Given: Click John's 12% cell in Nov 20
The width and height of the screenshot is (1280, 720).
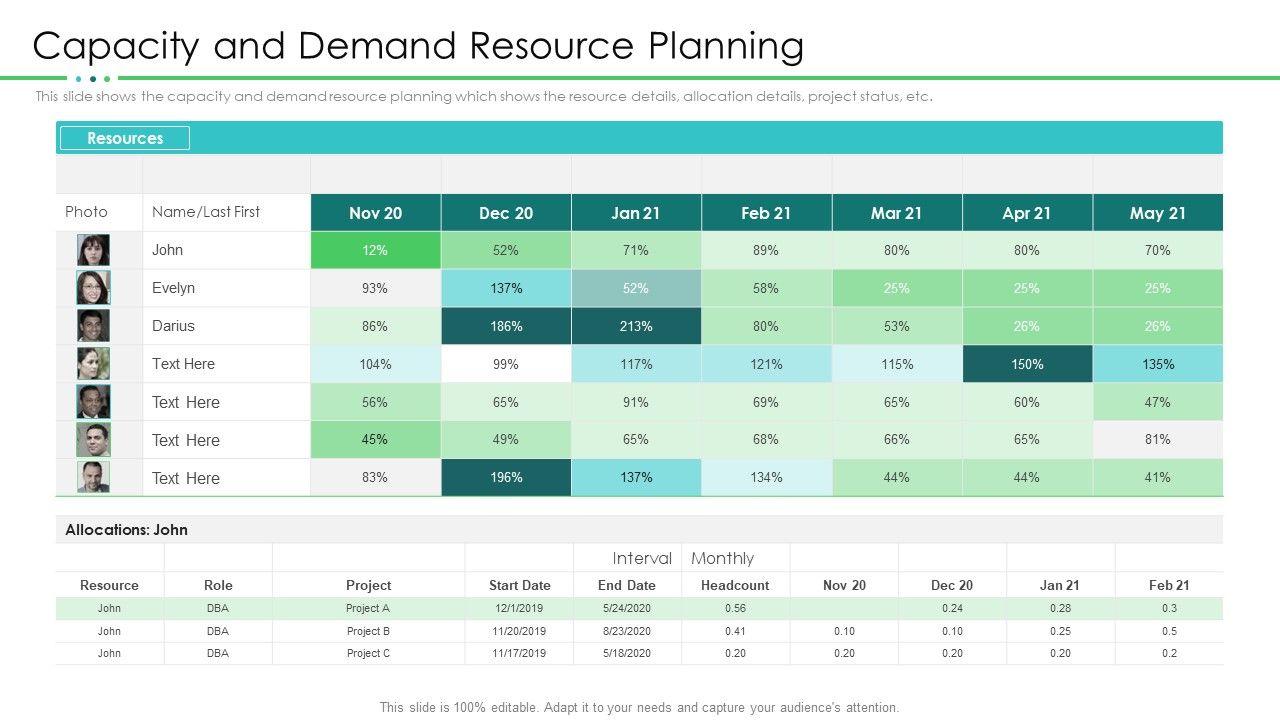Looking at the screenshot, I should tap(375, 250).
